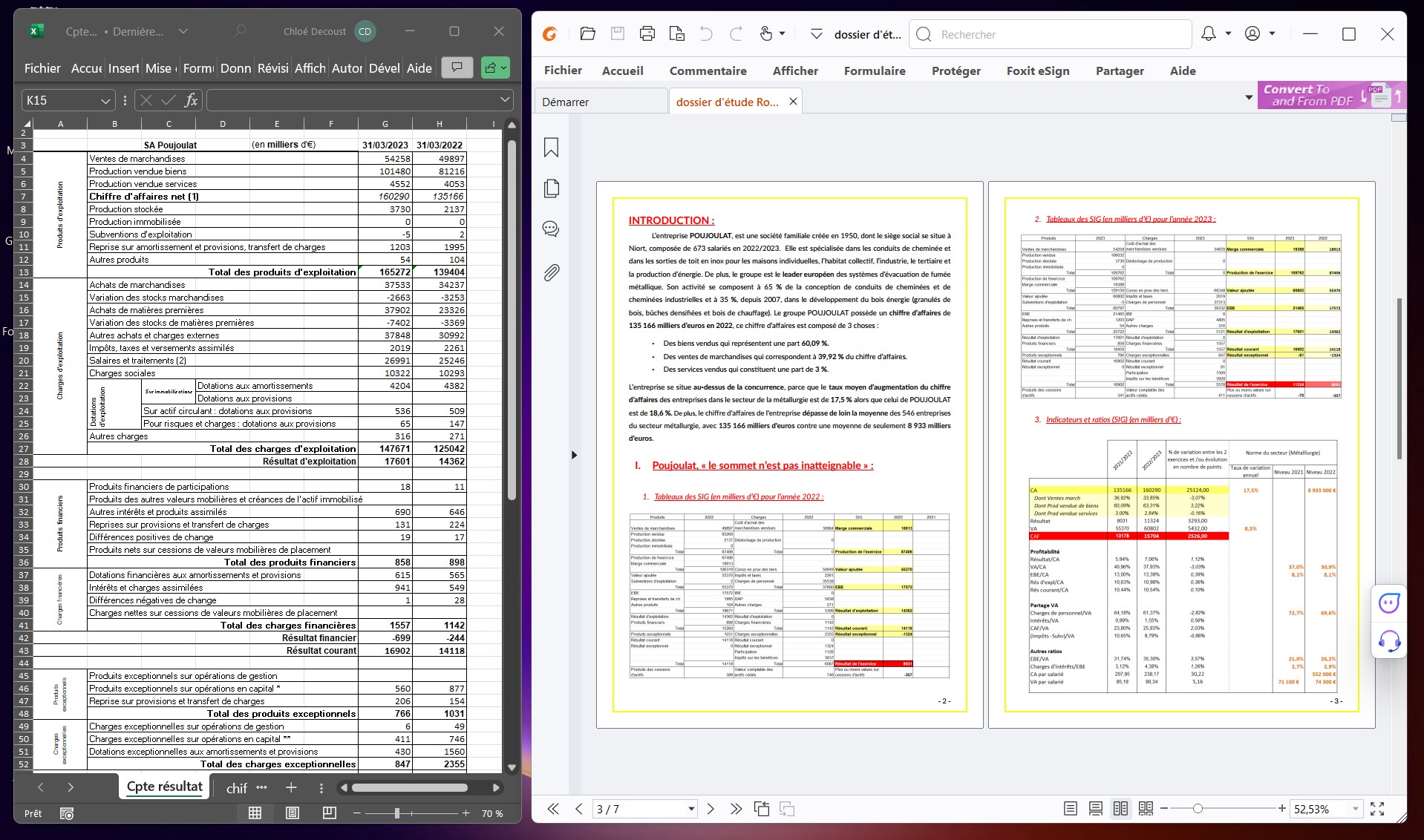
Task: Expand the page number dropdown
Action: [691, 809]
